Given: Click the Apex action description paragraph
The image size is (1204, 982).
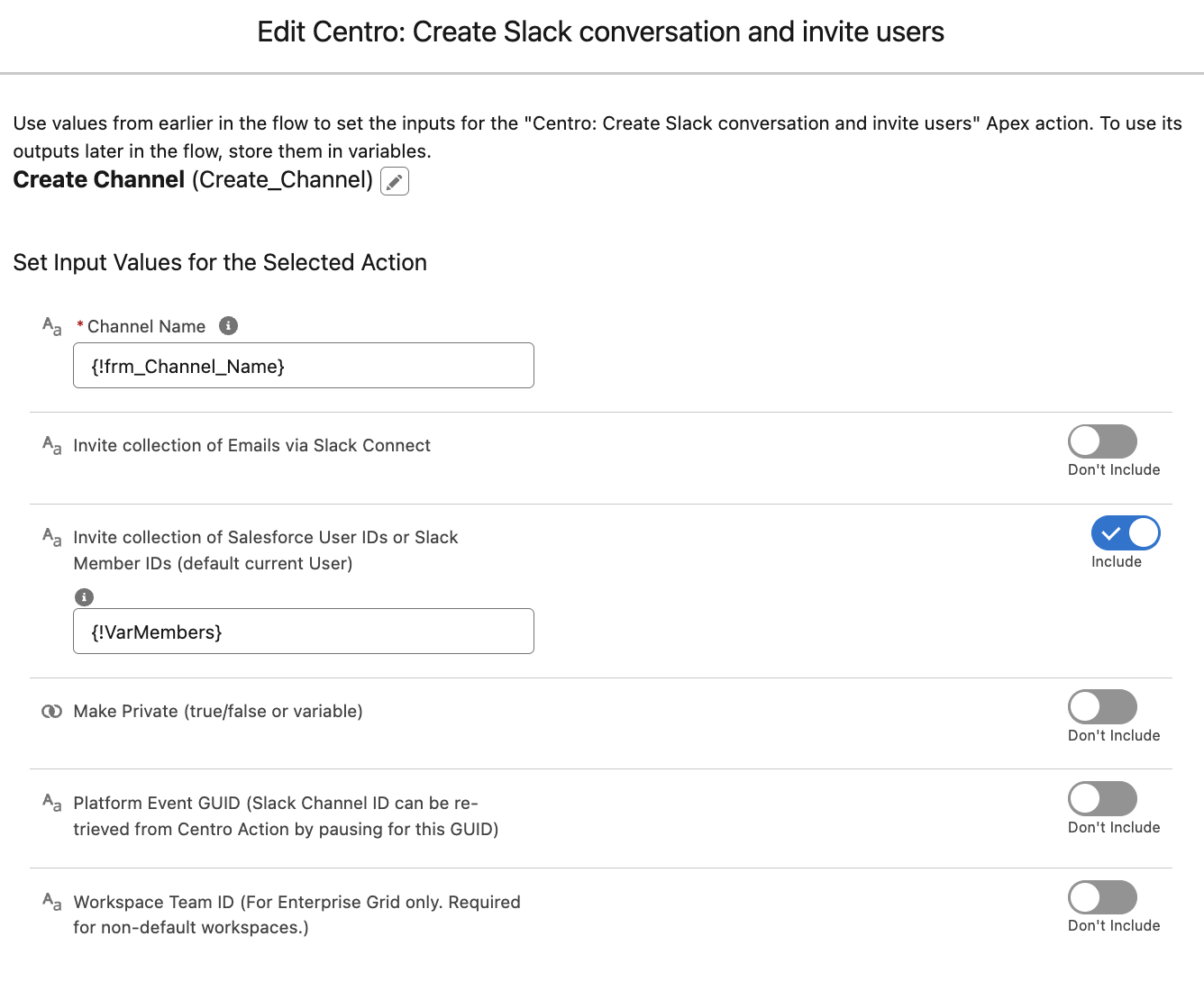Looking at the screenshot, I should 597,137.
